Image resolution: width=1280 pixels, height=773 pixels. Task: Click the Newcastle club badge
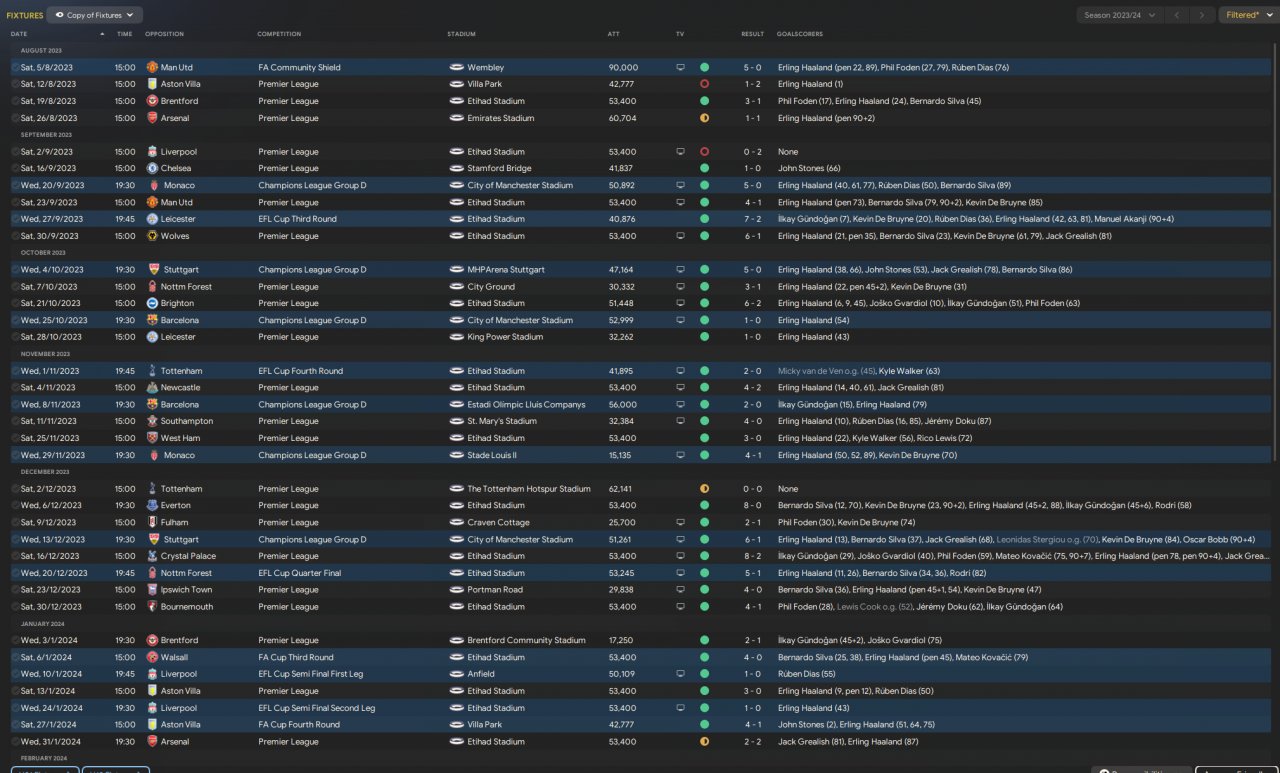152,387
